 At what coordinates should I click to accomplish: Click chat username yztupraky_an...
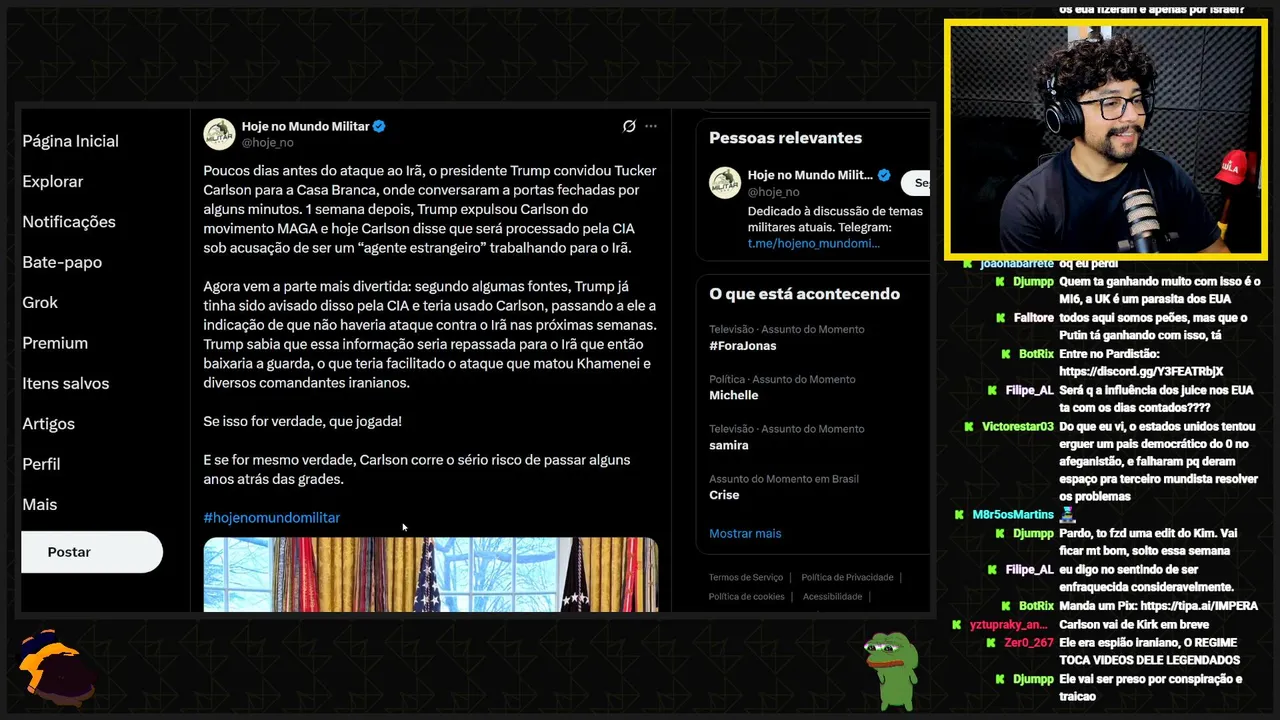(1008, 625)
